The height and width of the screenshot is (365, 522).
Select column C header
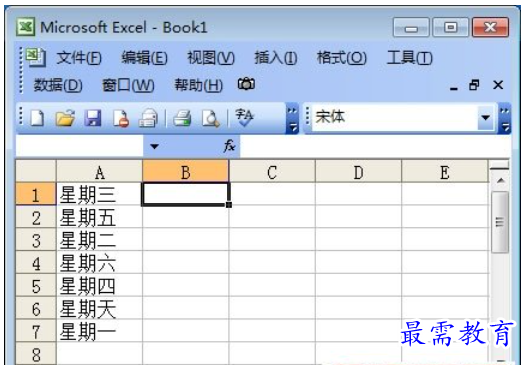(272, 172)
